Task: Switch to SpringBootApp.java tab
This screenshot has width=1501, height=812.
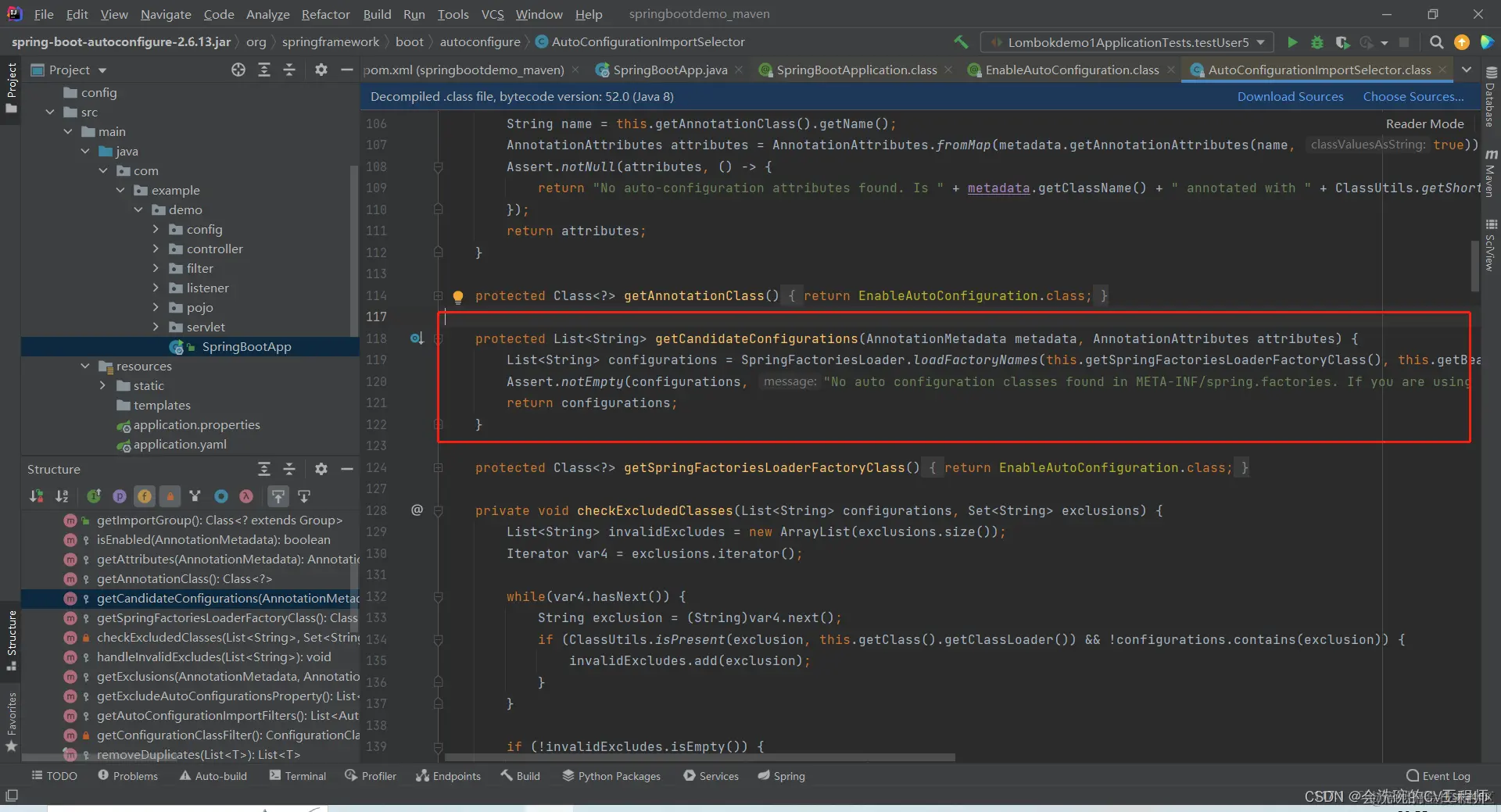Action: 670,70
